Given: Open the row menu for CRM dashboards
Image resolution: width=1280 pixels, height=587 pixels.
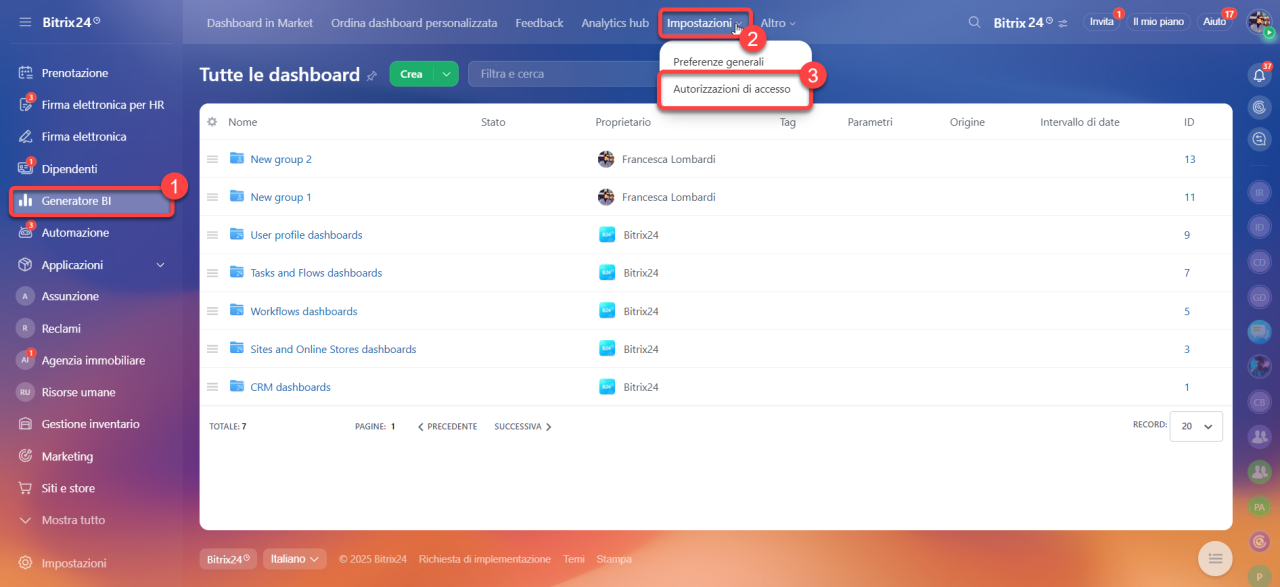Looking at the screenshot, I should tap(212, 387).
